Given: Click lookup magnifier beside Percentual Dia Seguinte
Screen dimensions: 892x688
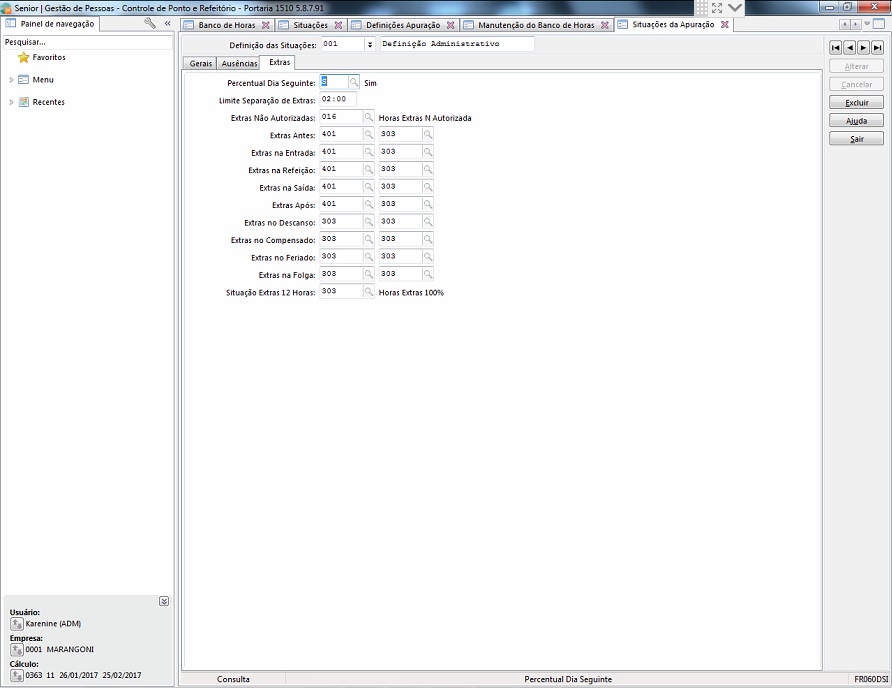Looking at the screenshot, I should [354, 83].
